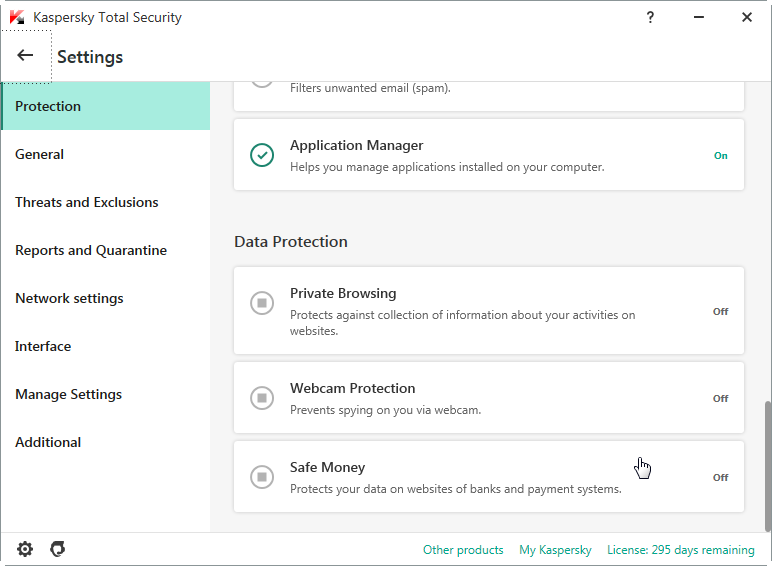Open the help question mark icon
Screen dimensions: 772x566
coord(650,17)
